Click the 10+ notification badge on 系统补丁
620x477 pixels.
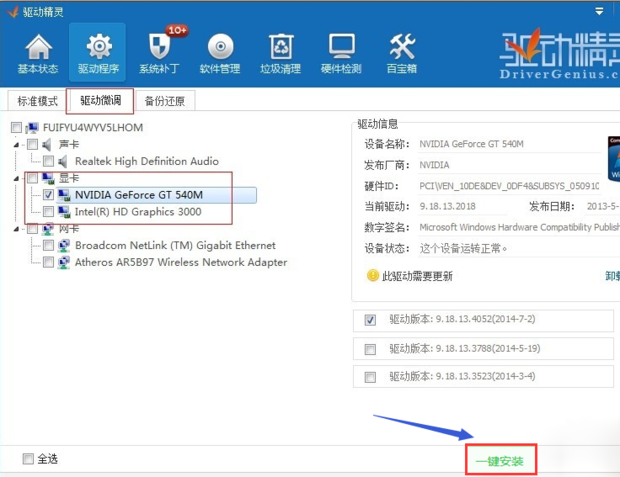(x=177, y=30)
